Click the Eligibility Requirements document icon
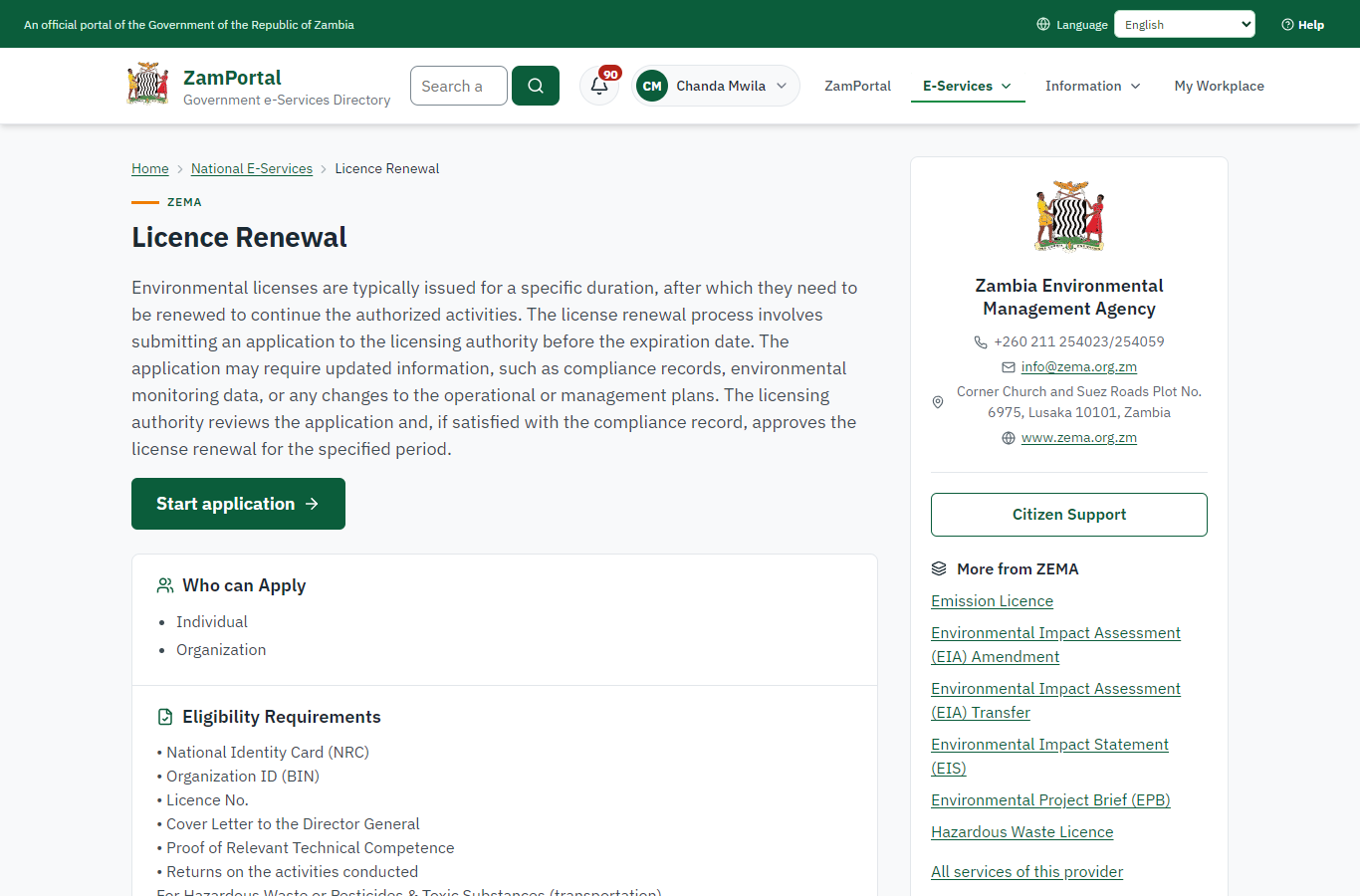 165,717
